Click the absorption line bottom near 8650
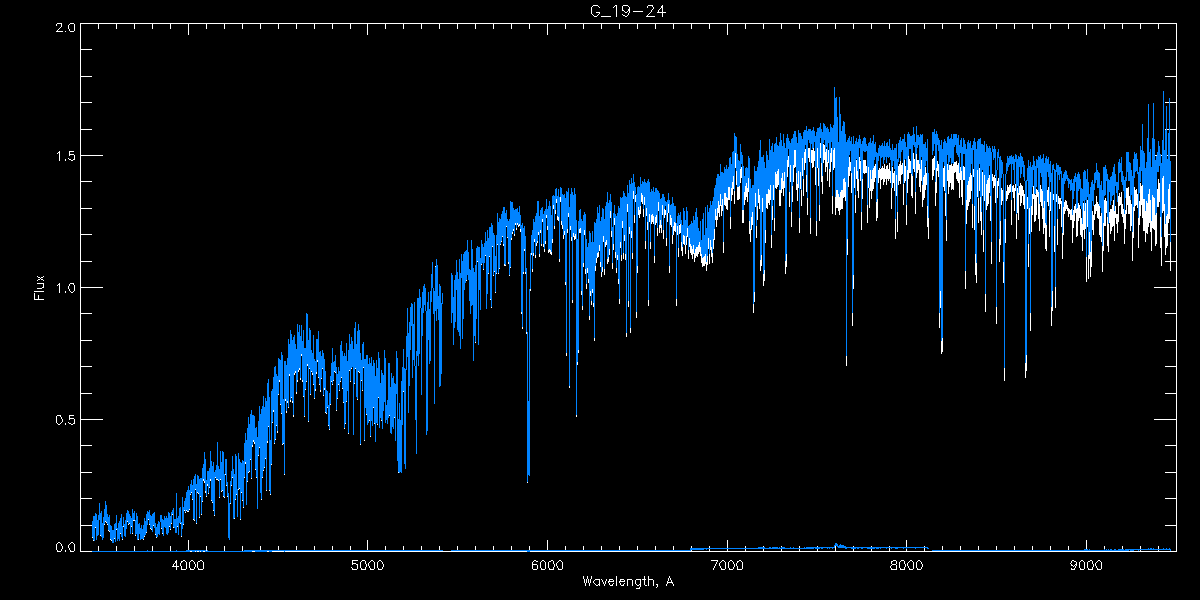Screen dimensions: 1200x600 click(1025, 375)
